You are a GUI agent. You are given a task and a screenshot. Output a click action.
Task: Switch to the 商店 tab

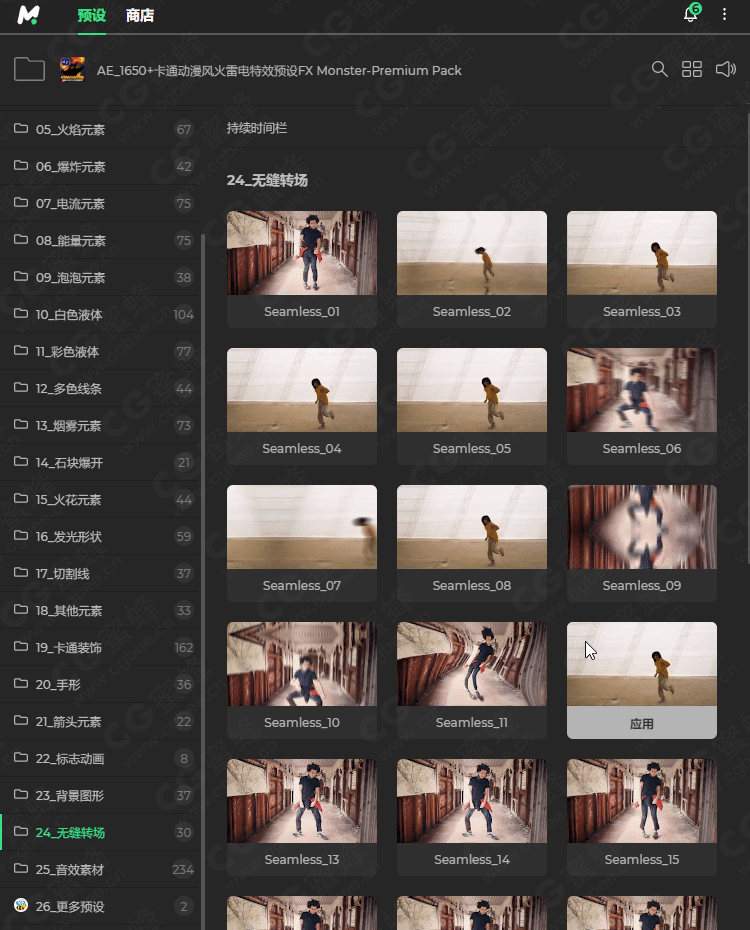(x=140, y=15)
